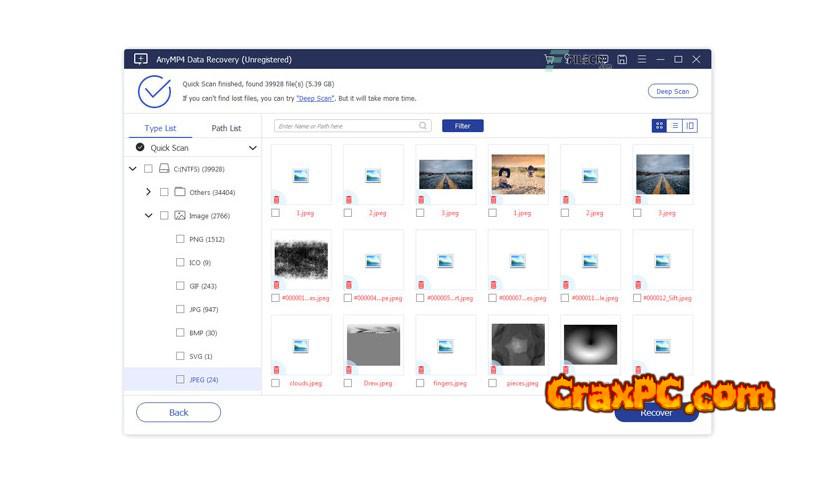The width and height of the screenshot is (836, 484).
Task: Collapse the Quick Scan section chevron
Action: 252,148
